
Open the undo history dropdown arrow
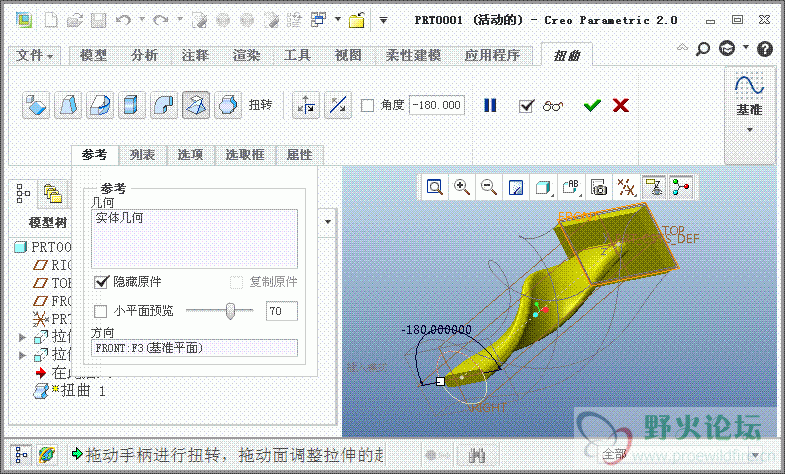(x=142, y=20)
